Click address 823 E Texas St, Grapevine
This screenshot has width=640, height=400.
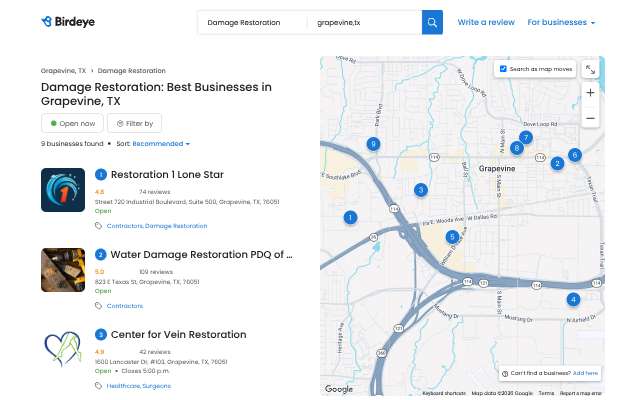coord(147,282)
